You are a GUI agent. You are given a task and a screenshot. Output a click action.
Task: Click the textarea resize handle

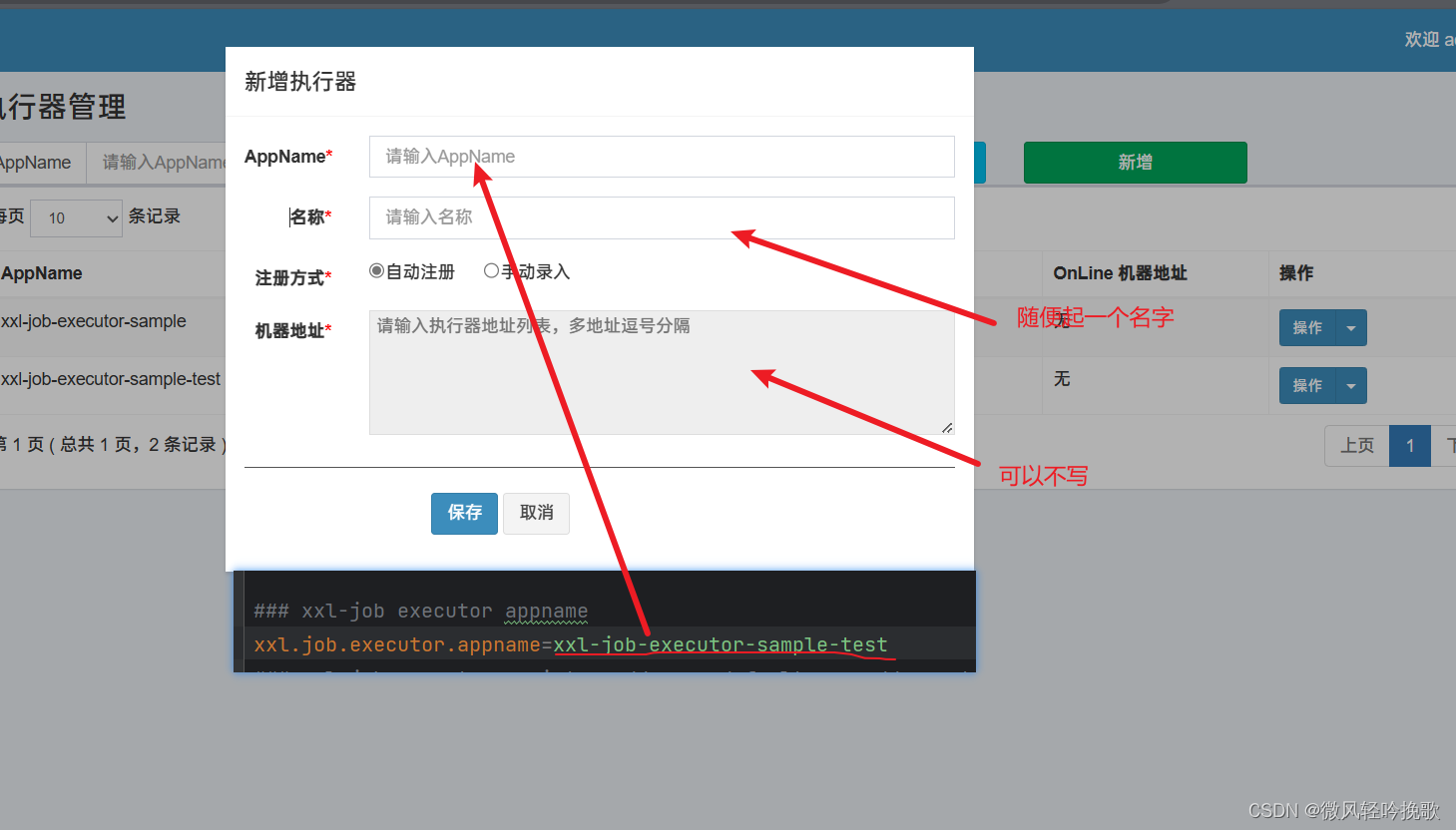[x=947, y=427]
